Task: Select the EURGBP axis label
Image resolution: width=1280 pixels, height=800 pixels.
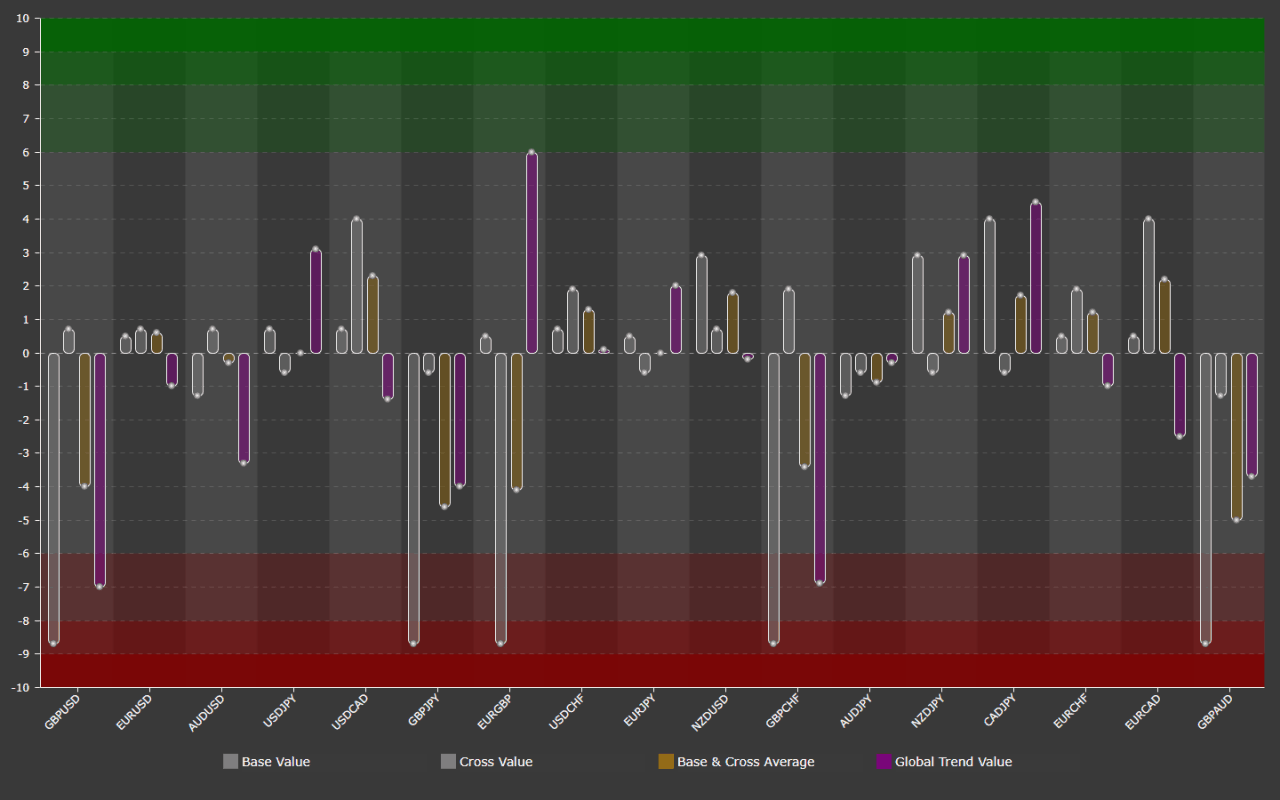Action: [493, 712]
